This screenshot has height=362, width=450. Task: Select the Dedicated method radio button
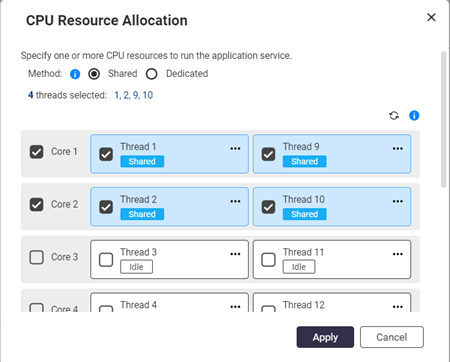(152, 74)
